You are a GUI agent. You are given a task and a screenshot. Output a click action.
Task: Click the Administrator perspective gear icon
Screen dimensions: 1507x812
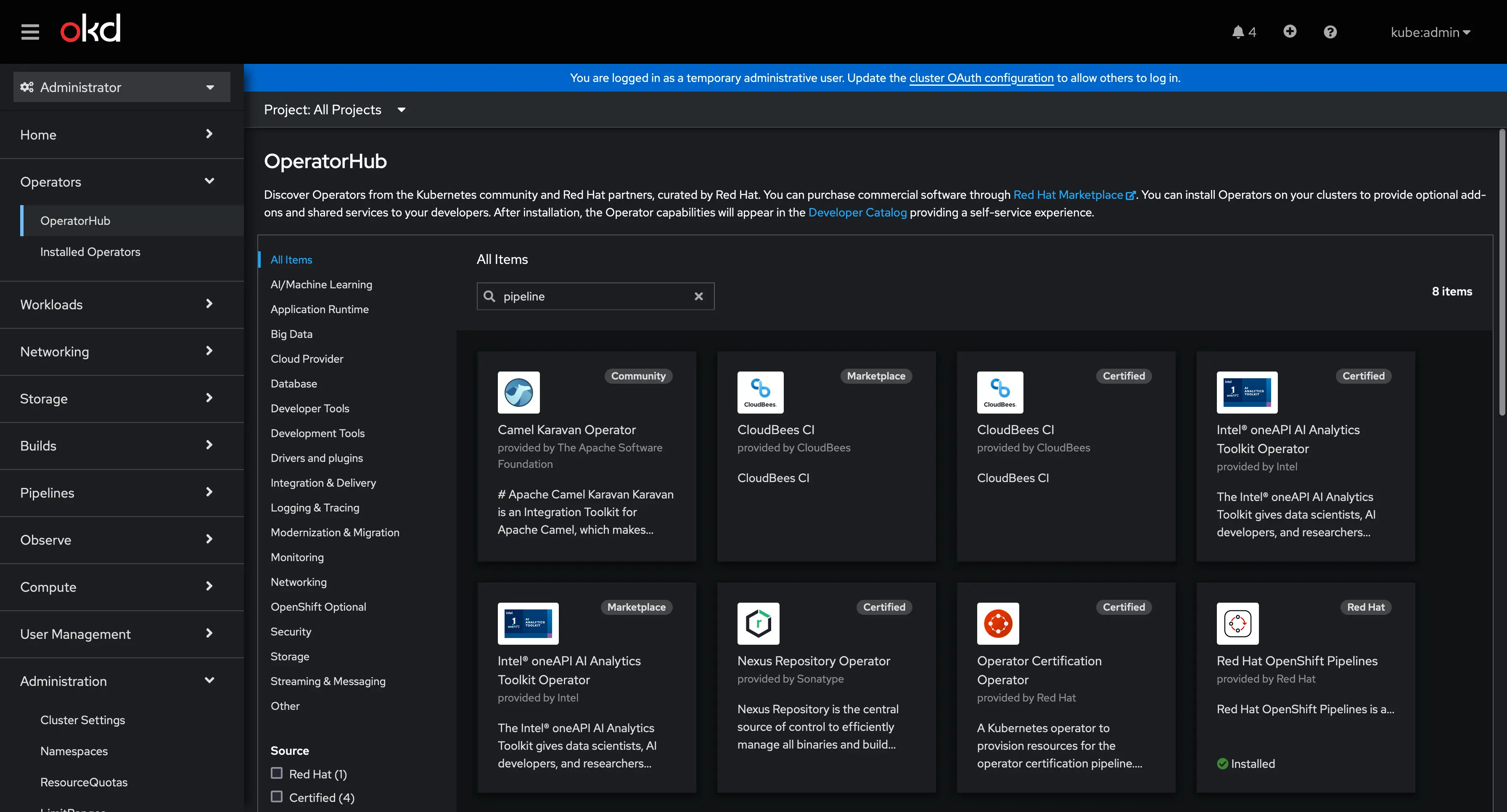(x=26, y=87)
